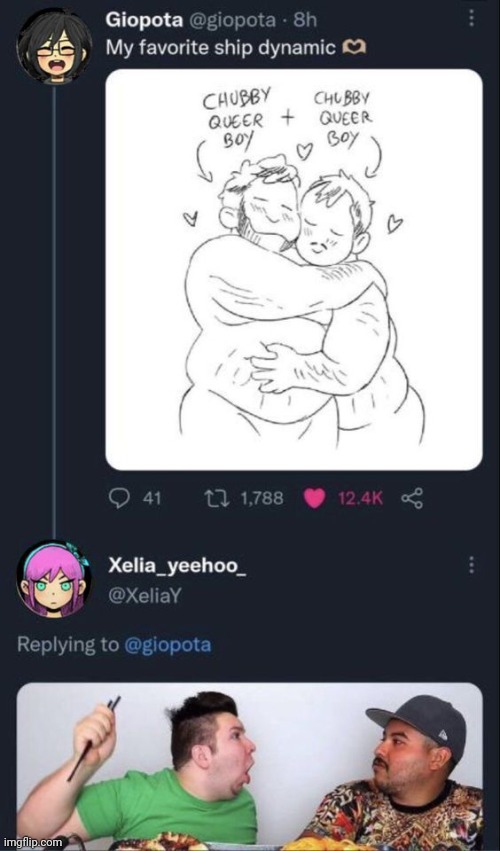Enlarge the chubby queer boy sketch image
500x851 pixels.
(294, 270)
